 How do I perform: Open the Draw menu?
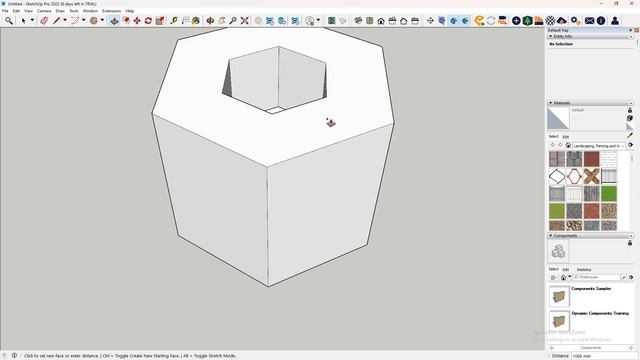[60, 11]
